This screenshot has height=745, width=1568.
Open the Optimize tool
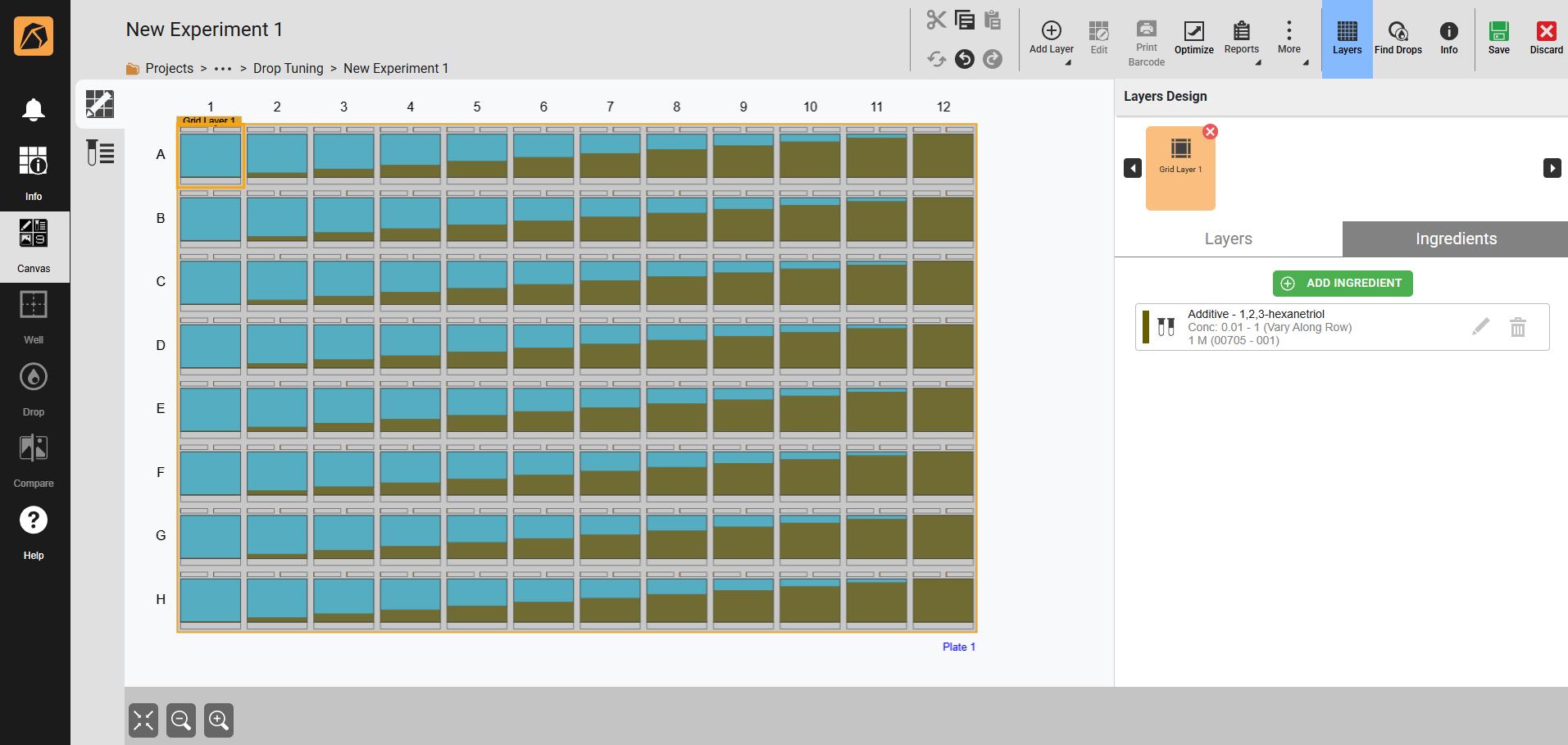[x=1193, y=38]
